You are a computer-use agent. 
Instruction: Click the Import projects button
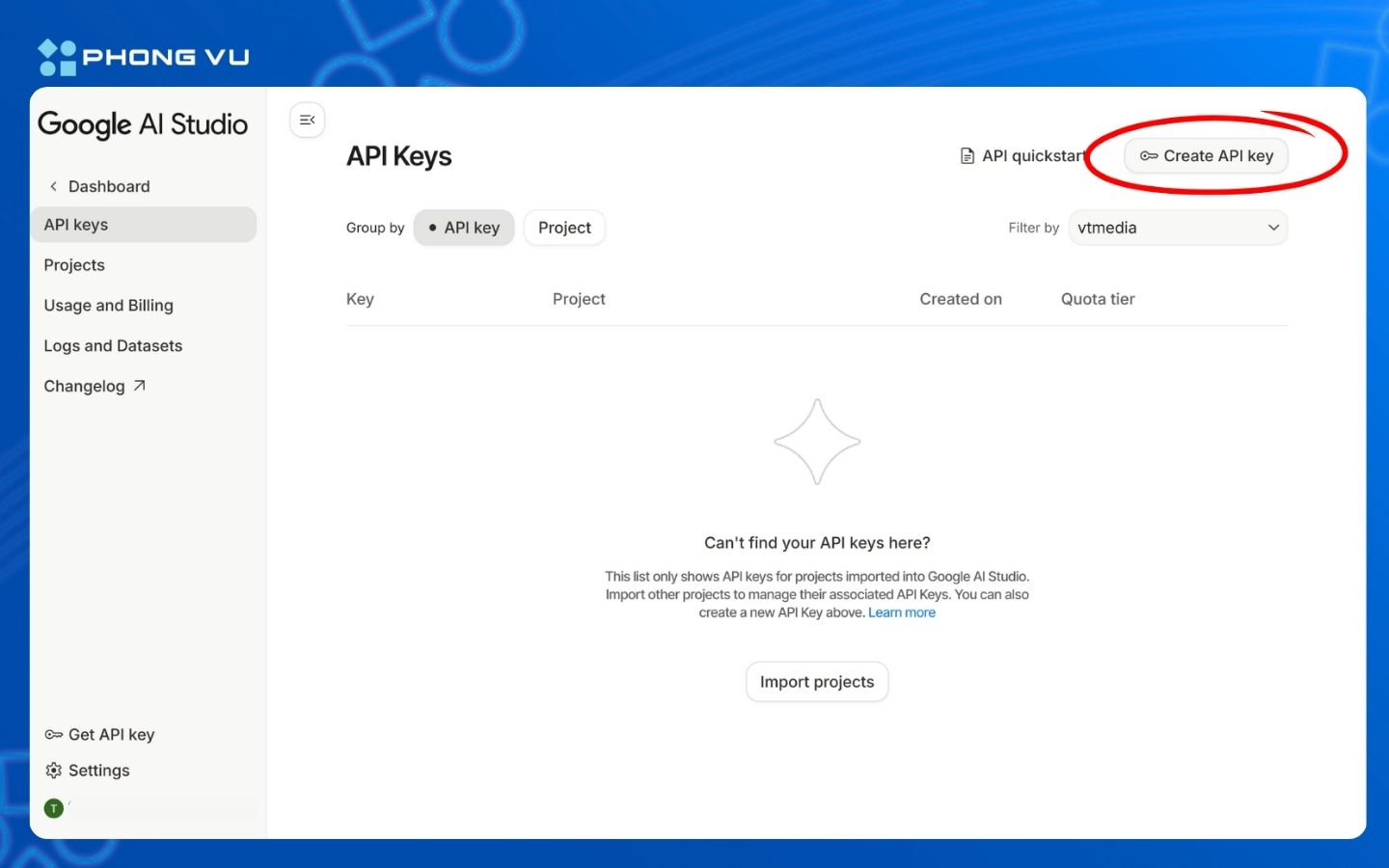point(817,682)
